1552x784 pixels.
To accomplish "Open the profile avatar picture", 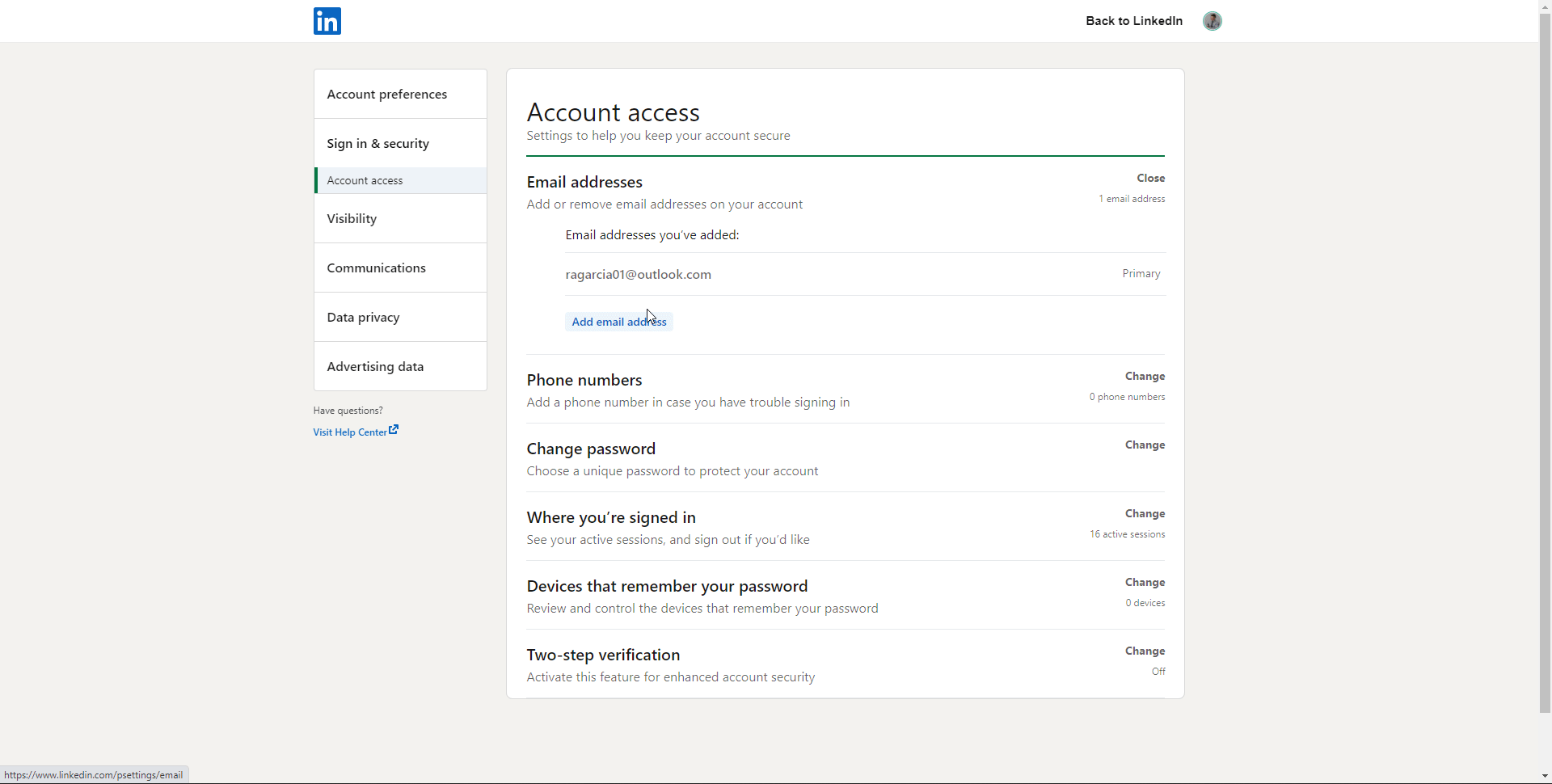I will click(1212, 21).
